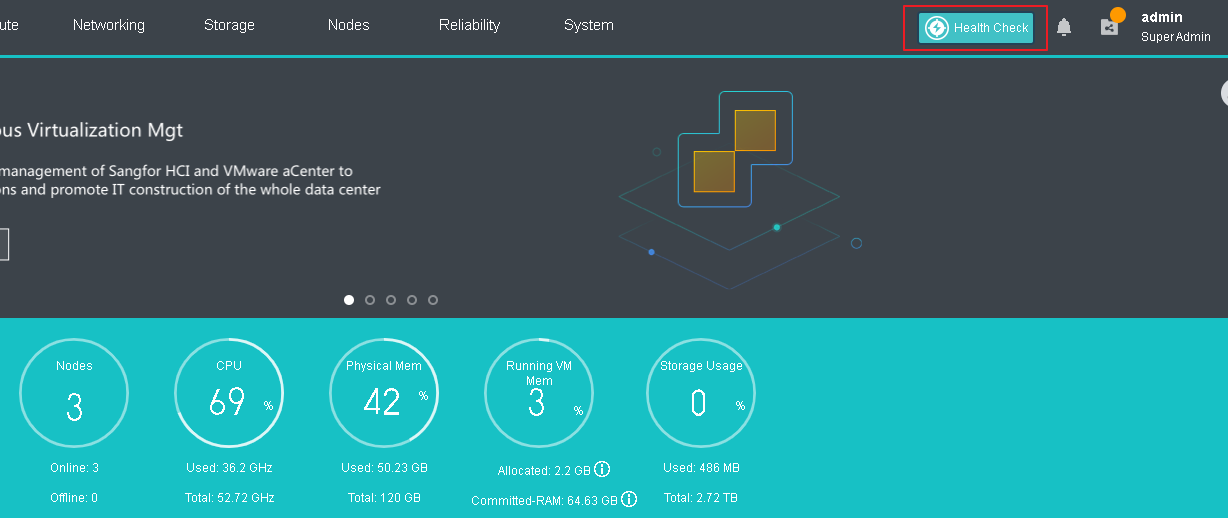
Task: Click the info icon beside Allocated 2.2 GB
Action: pos(602,470)
